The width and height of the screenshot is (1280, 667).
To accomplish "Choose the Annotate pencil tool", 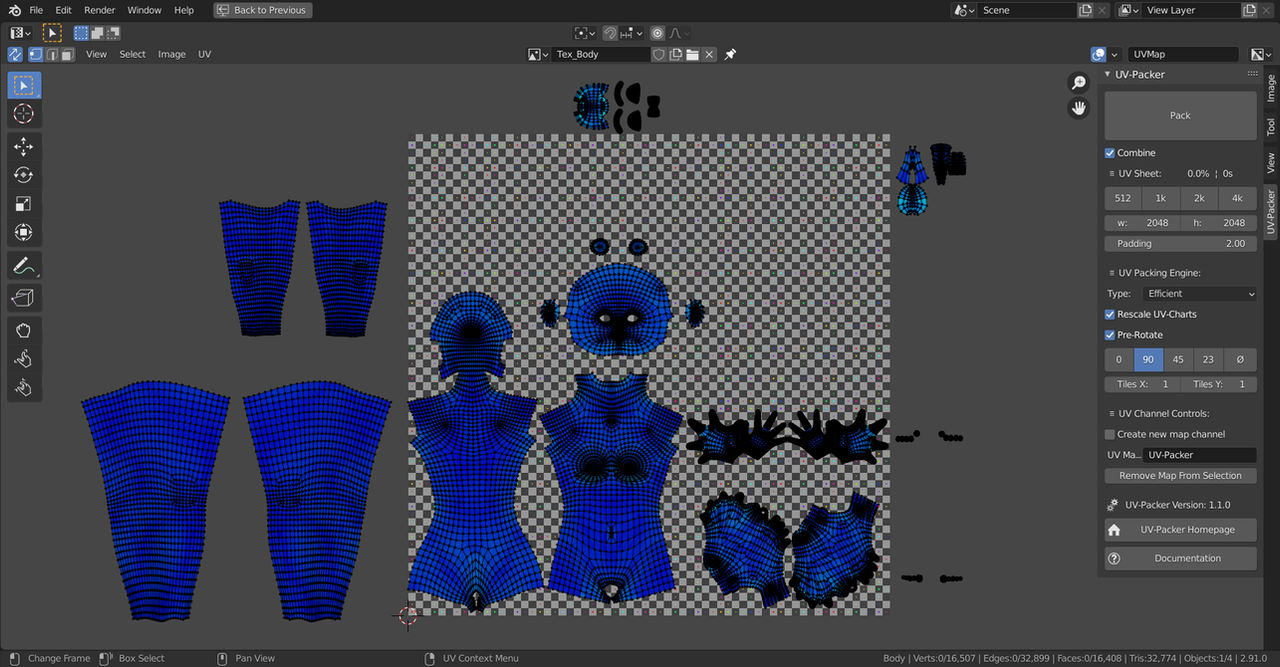I will 23,266.
